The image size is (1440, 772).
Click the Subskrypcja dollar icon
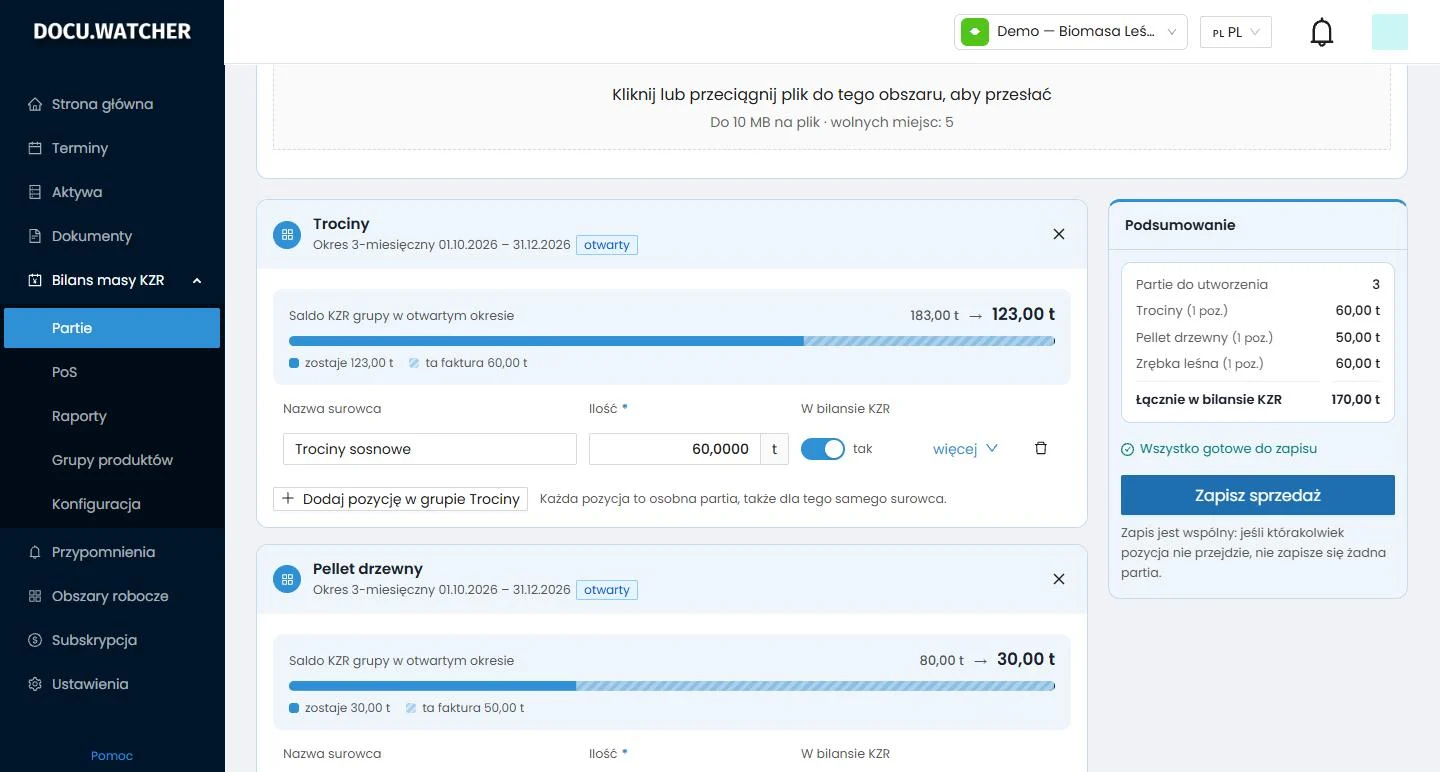[x=35, y=640]
